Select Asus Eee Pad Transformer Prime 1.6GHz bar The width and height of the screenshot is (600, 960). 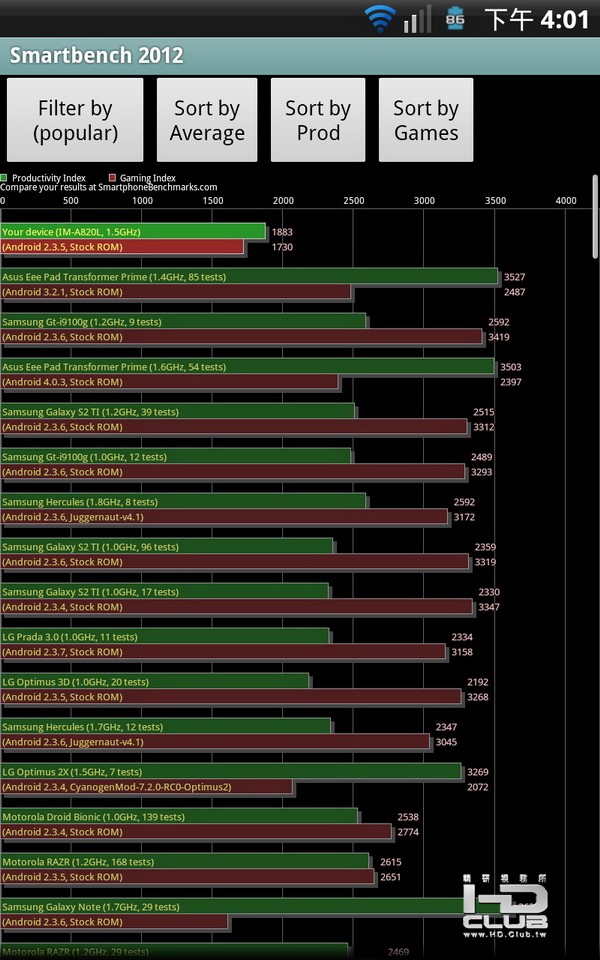(x=247, y=367)
